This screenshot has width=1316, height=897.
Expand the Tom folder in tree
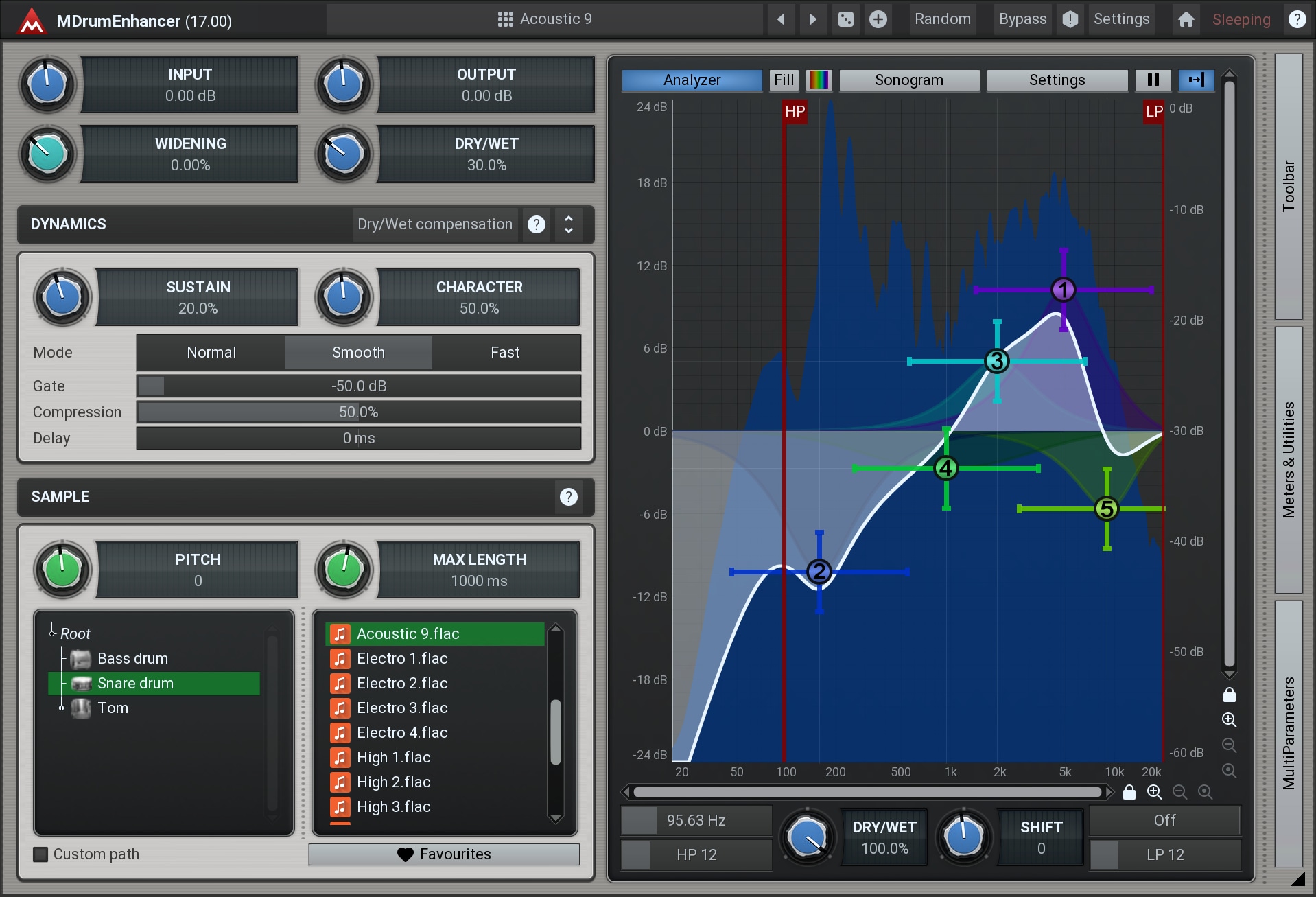(x=62, y=708)
